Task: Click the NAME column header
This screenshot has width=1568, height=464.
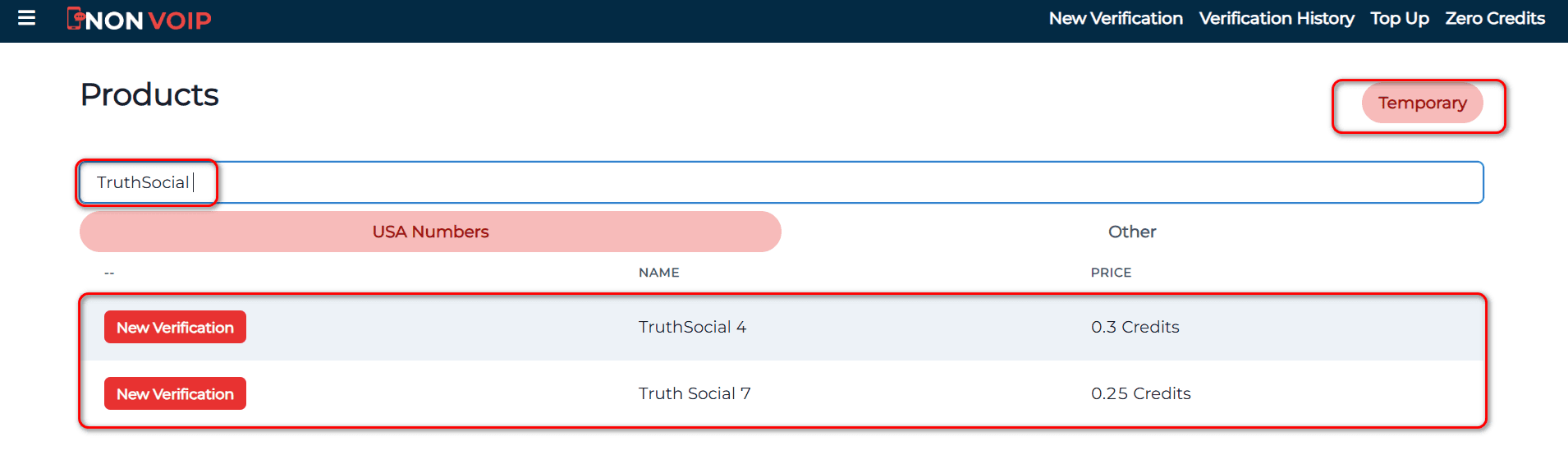Action: pyautogui.click(x=658, y=273)
